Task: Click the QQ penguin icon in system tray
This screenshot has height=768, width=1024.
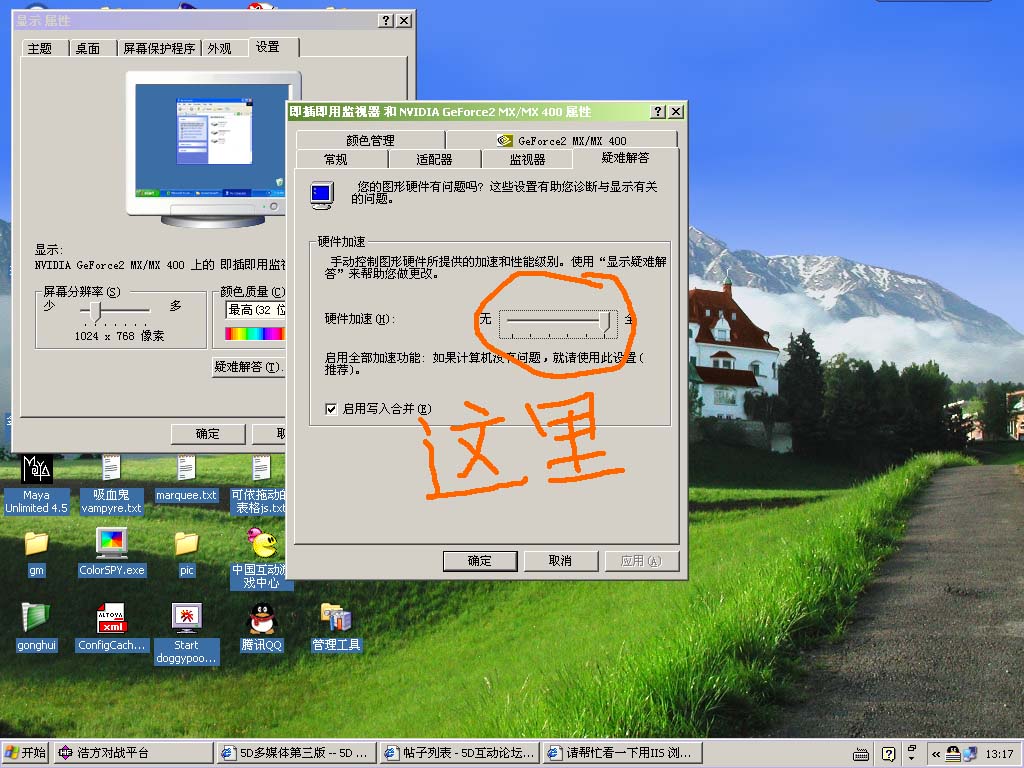Action: click(x=953, y=754)
